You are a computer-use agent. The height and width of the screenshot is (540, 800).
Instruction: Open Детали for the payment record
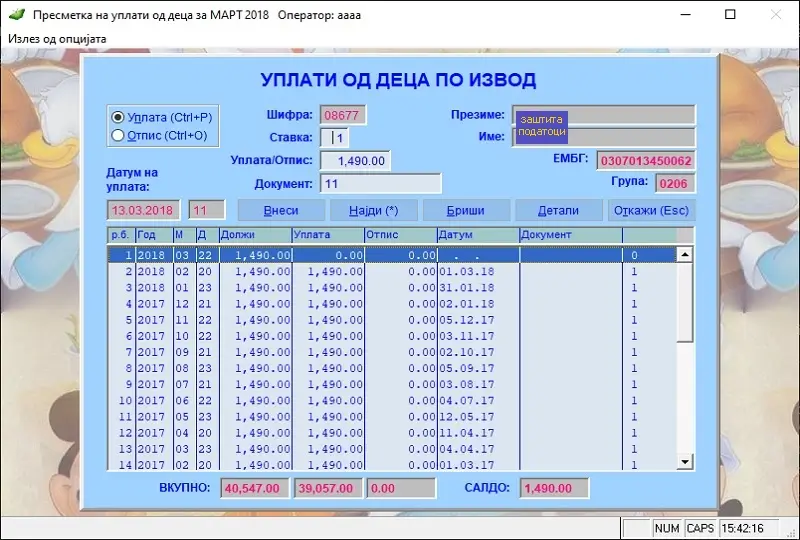pos(558,211)
